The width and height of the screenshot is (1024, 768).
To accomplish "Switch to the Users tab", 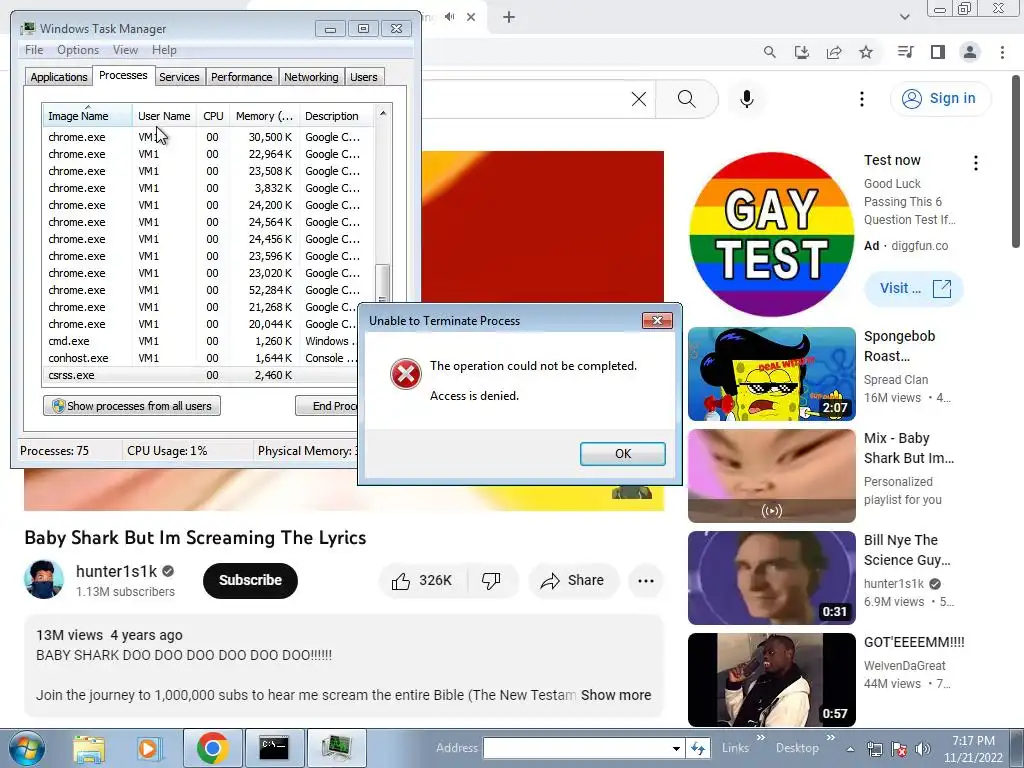I will click(364, 77).
